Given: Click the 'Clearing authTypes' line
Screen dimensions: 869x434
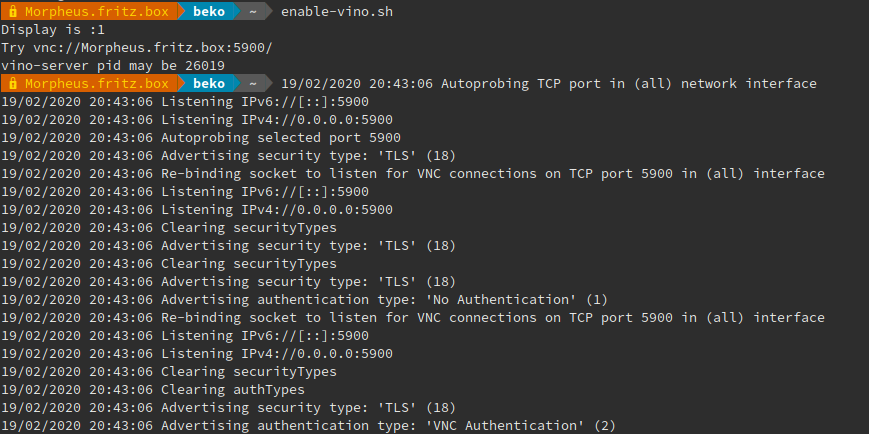Looking at the screenshot, I should pyautogui.click(x=153, y=390).
